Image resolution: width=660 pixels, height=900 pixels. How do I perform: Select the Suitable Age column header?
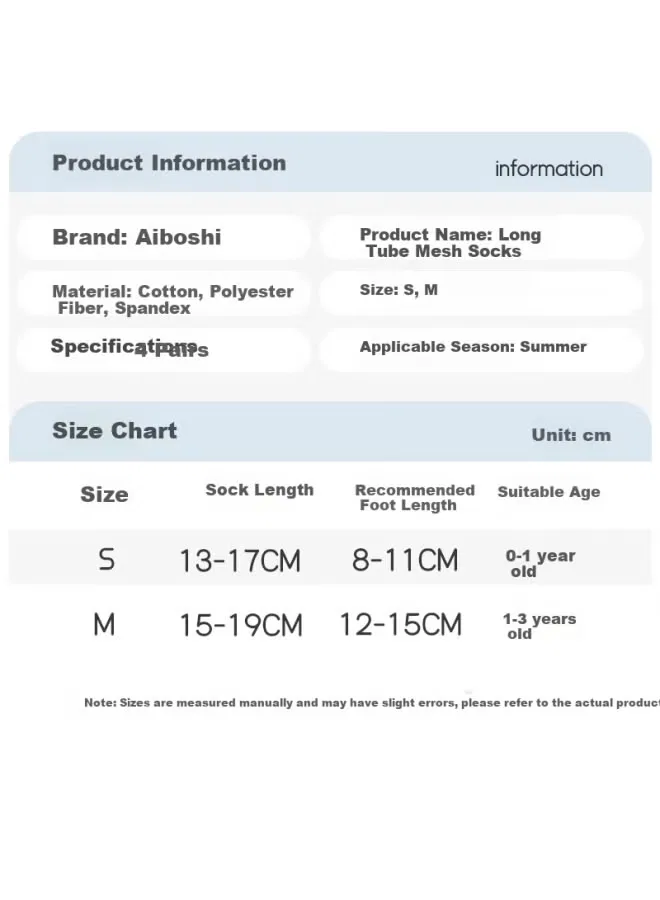549,492
